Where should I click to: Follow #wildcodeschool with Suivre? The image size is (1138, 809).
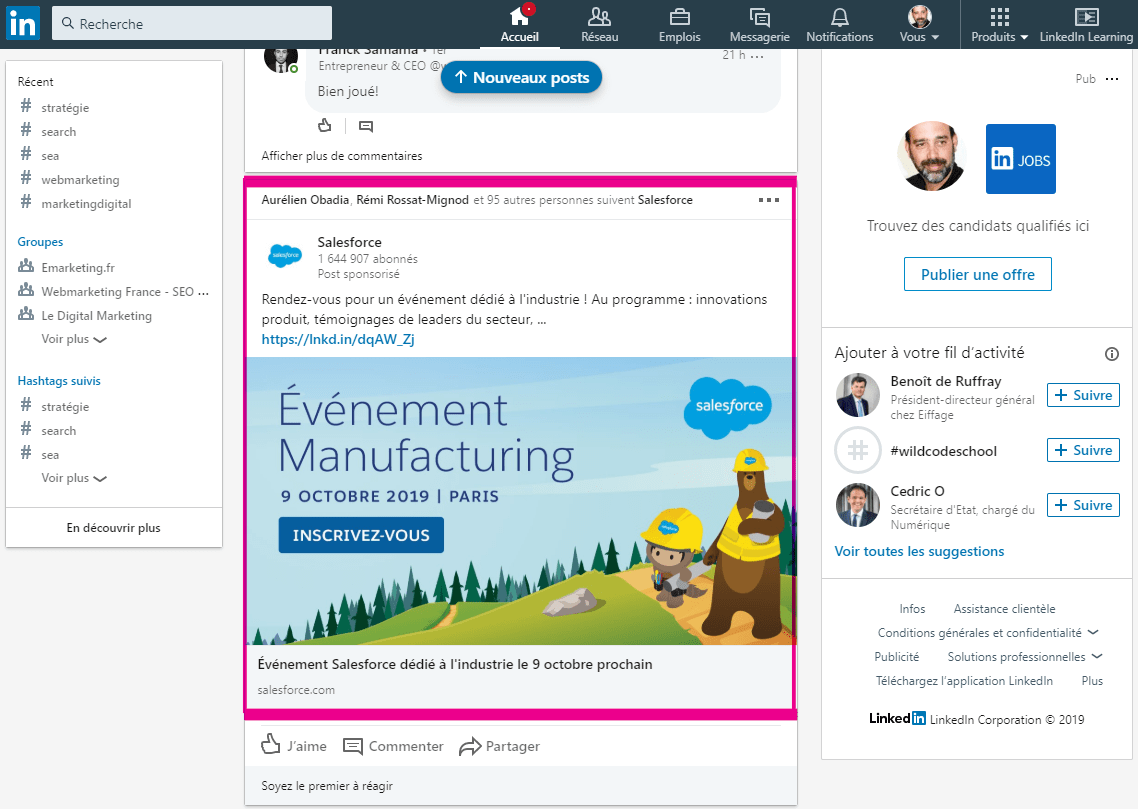[x=1083, y=450]
